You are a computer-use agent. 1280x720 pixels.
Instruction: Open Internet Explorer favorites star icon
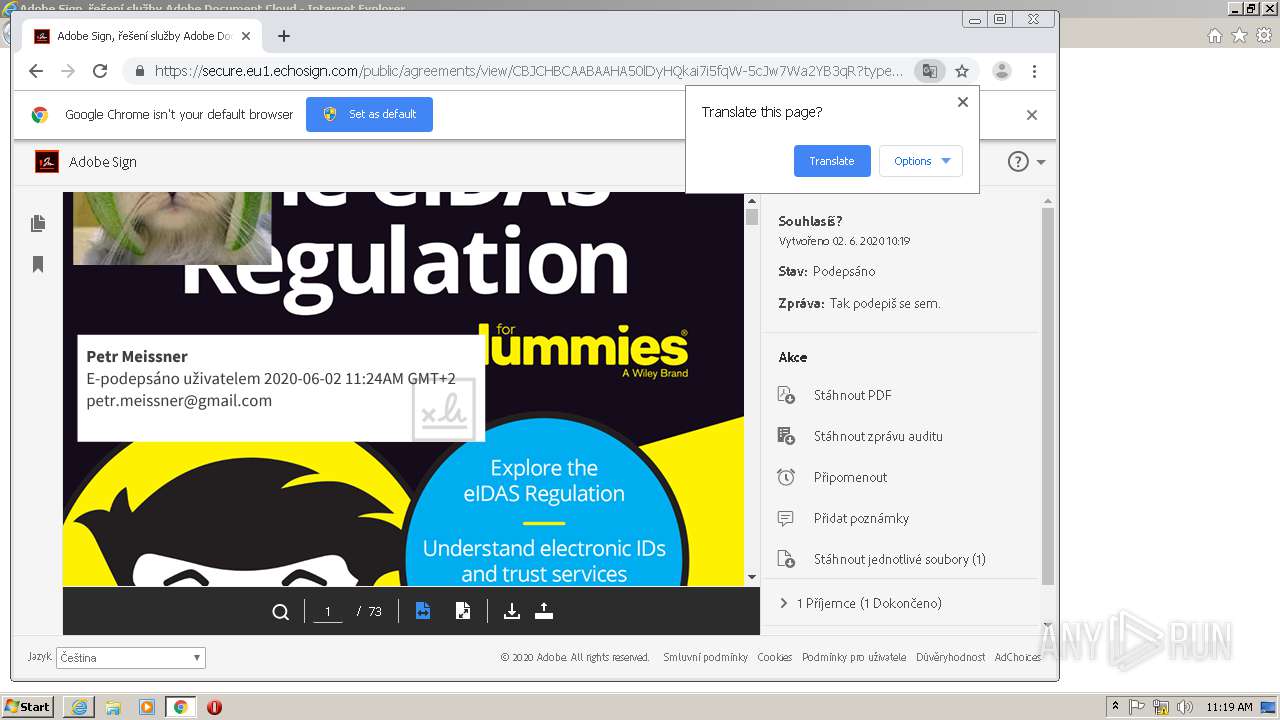point(1239,36)
